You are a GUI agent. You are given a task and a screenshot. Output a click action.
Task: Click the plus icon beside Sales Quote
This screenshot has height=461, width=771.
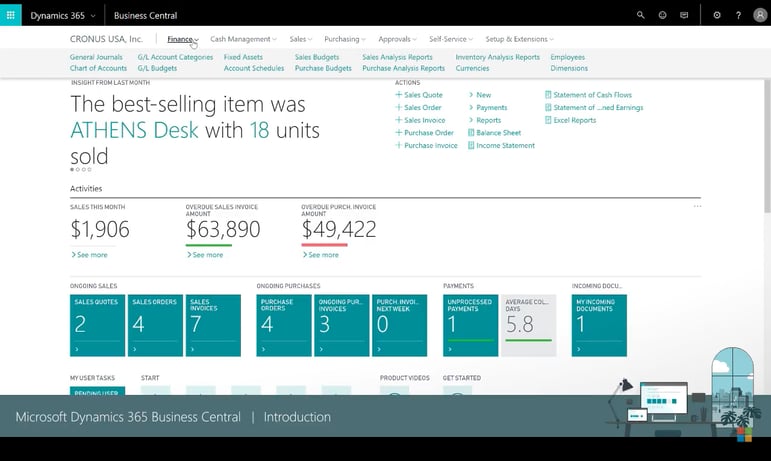pos(399,94)
